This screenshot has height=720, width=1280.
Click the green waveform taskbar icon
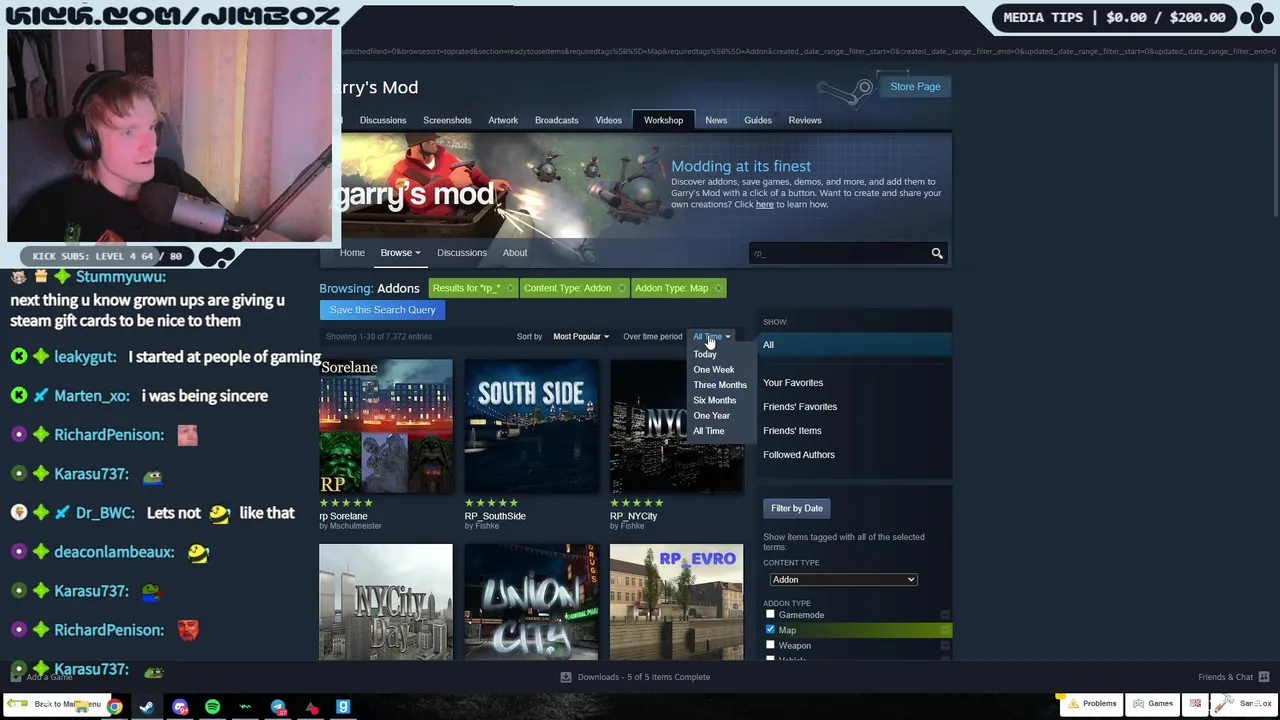(245, 707)
